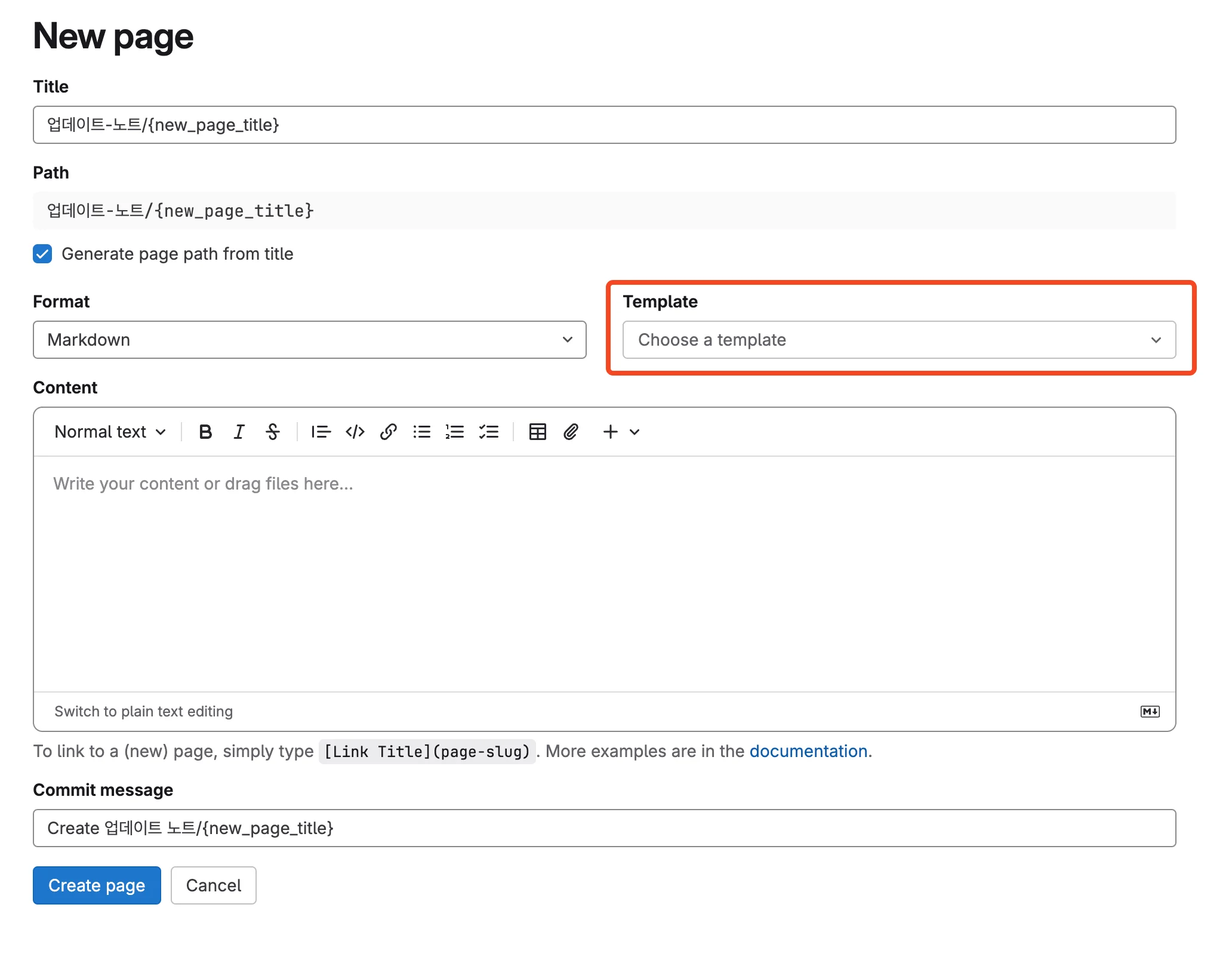Add a bullet list
The width and height of the screenshot is (1232, 966).
(422, 432)
